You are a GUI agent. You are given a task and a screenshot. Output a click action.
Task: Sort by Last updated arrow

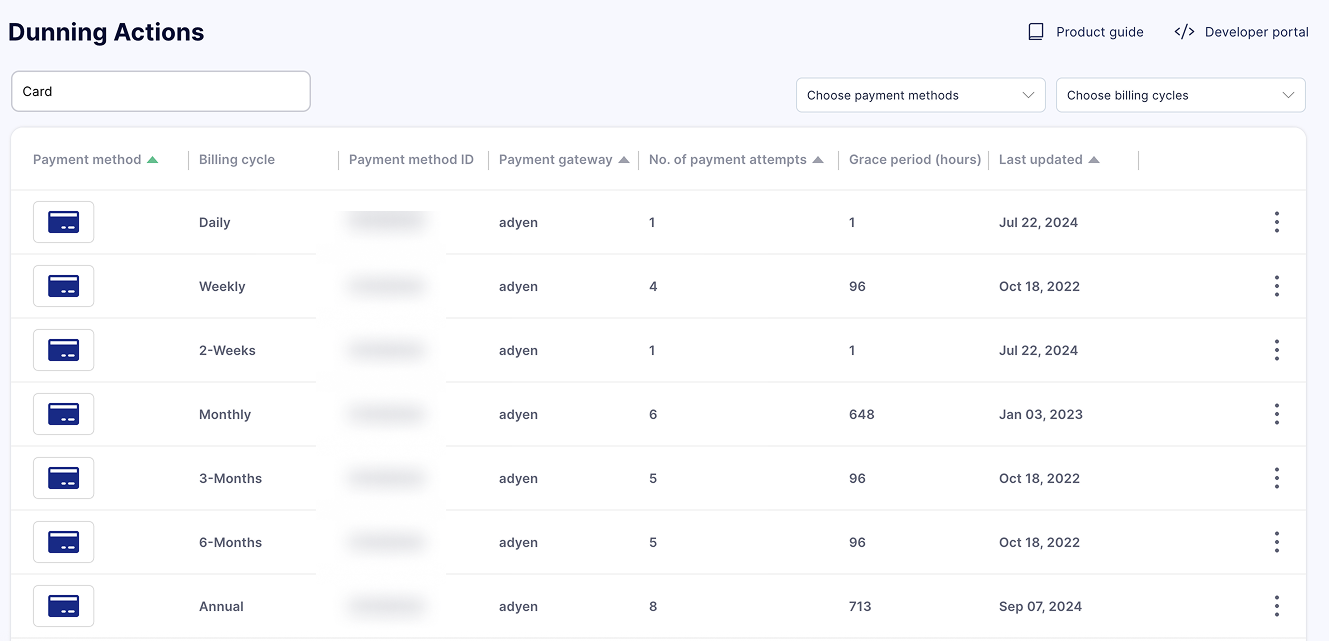tap(1094, 159)
